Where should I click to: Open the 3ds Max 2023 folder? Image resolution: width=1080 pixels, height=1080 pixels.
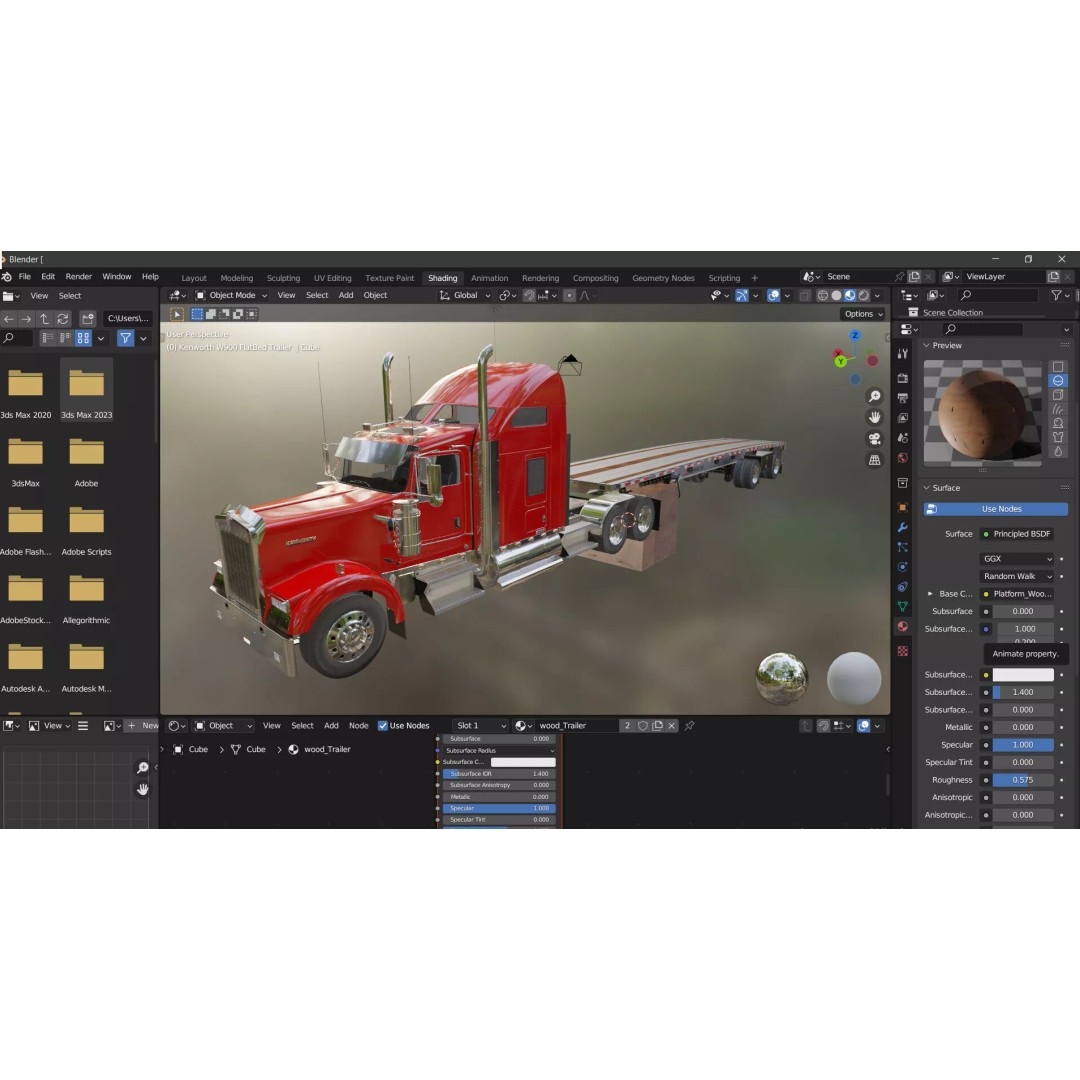pos(86,391)
